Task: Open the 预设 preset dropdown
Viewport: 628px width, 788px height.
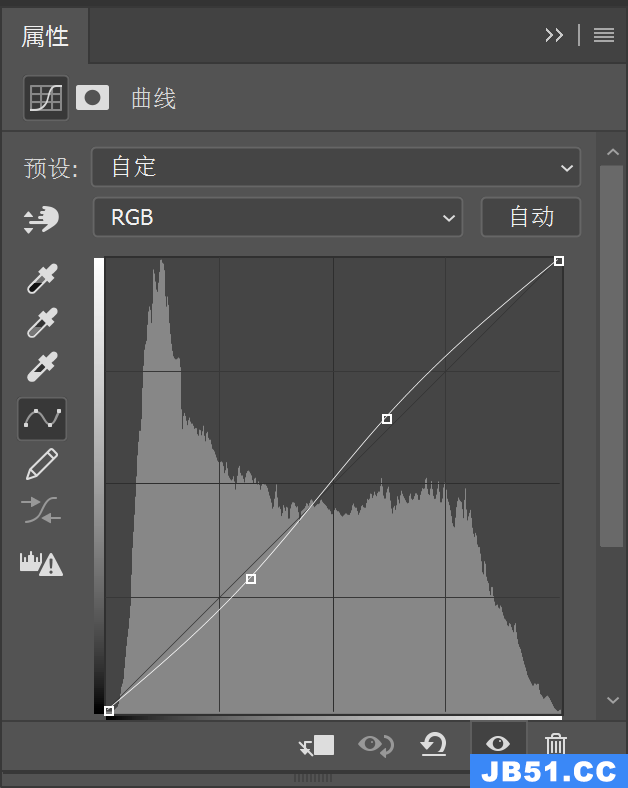Action: coord(336,167)
